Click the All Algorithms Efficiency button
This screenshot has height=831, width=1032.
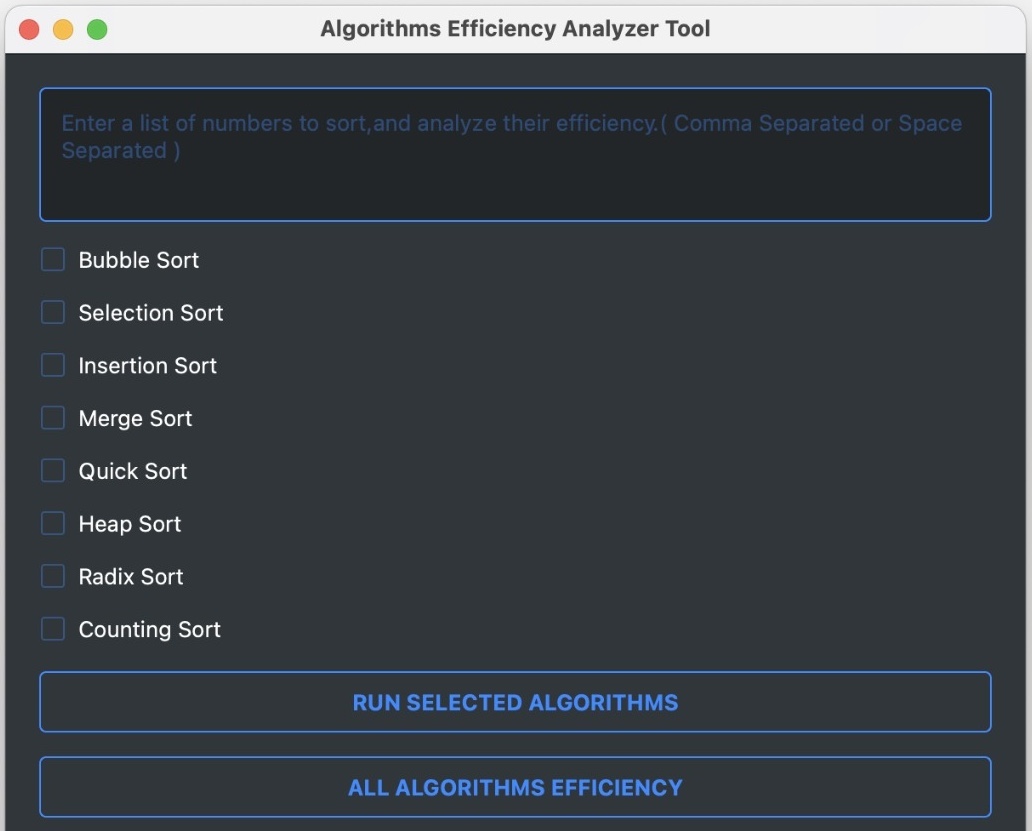[516, 787]
